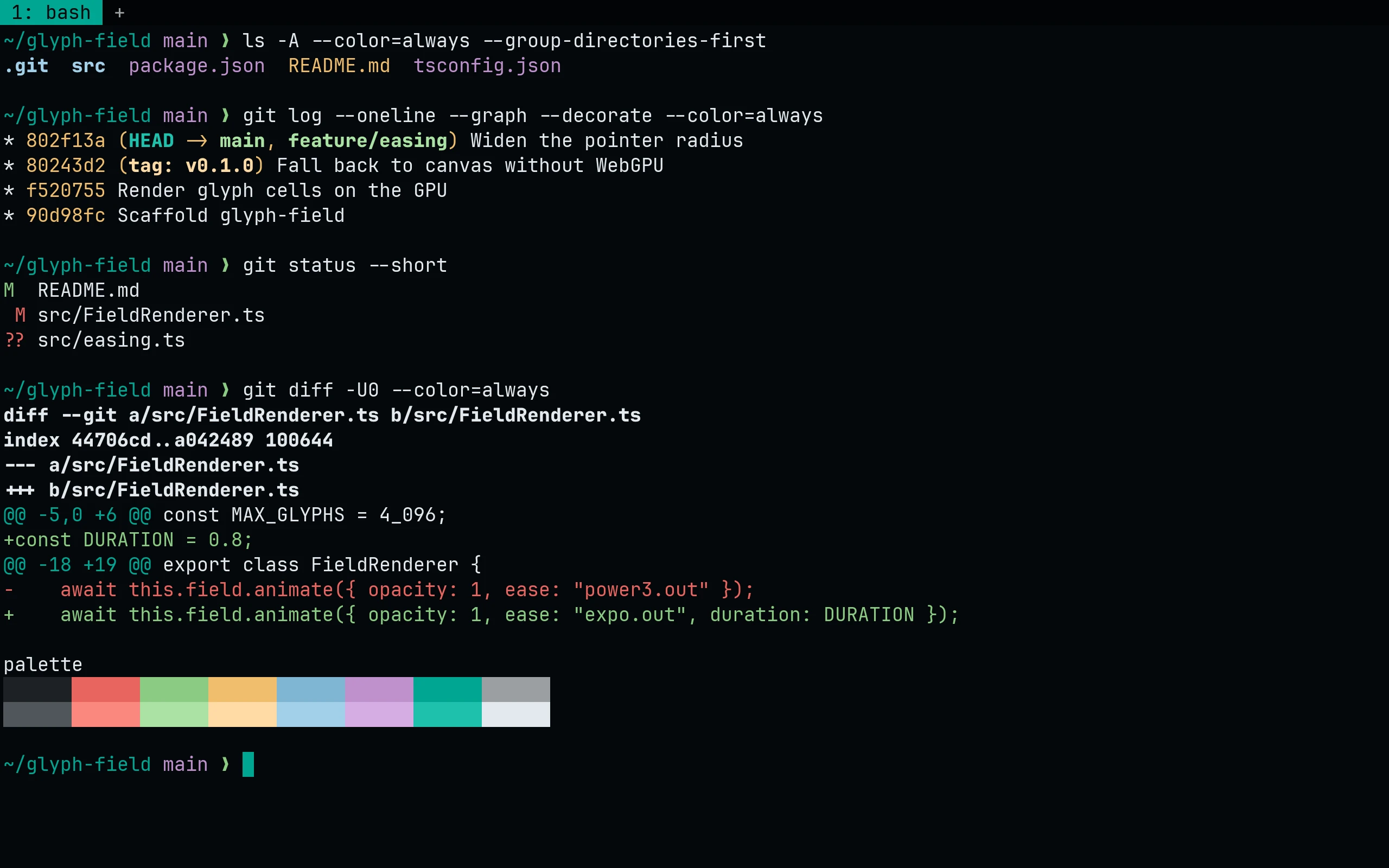Click the slate gray swatch in bottom row
The image size is (1389, 868).
coord(37,714)
